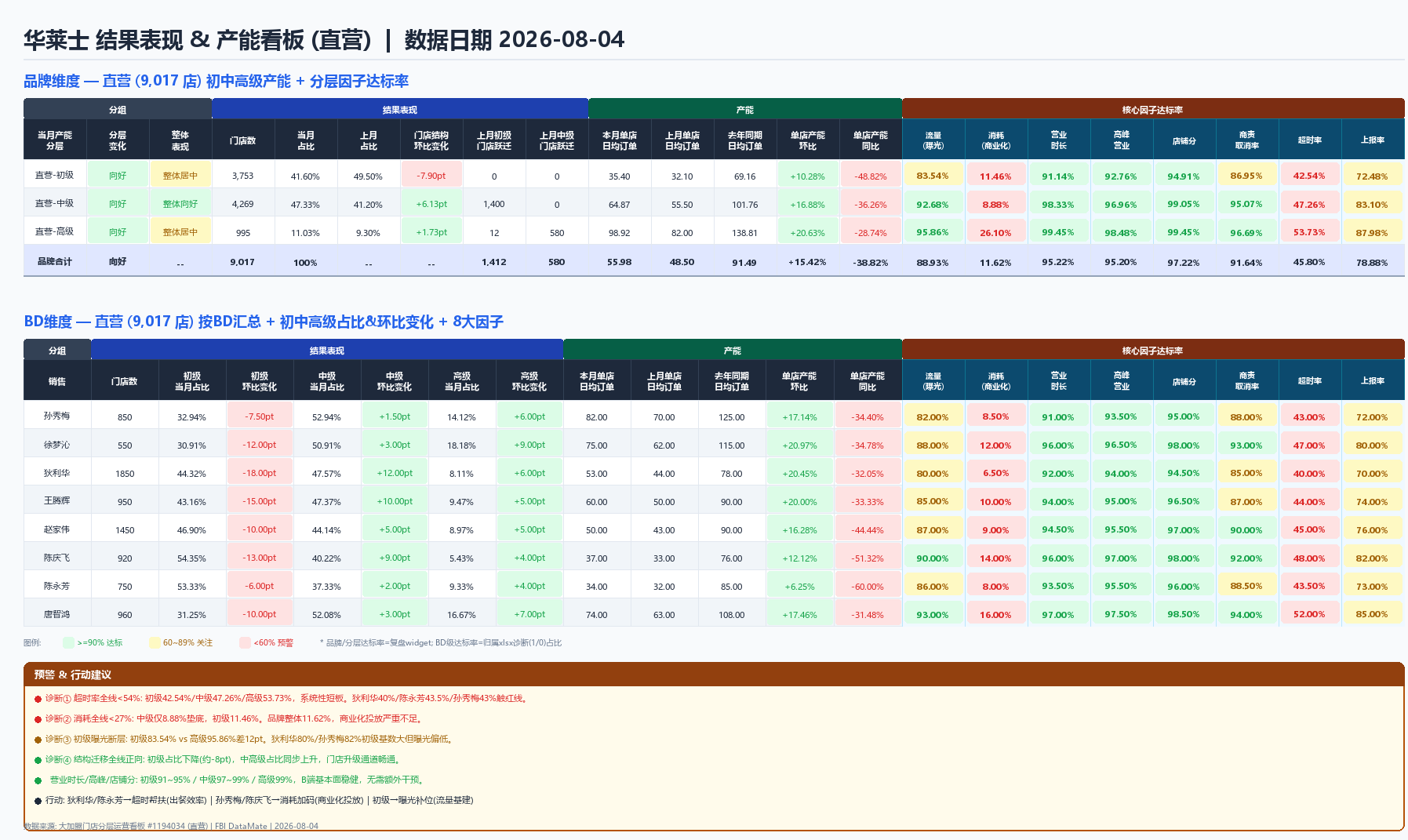
Task: Click the '1,400' store migration cell
Action: click(x=494, y=205)
